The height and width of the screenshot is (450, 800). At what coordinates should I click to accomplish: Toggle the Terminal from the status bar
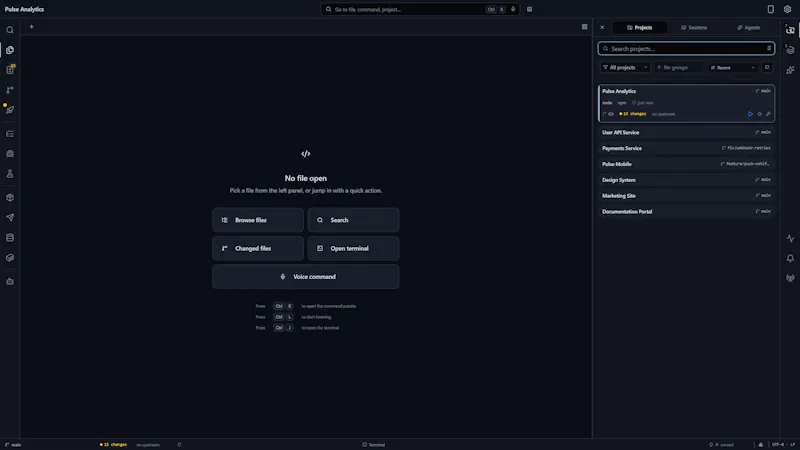click(x=373, y=445)
